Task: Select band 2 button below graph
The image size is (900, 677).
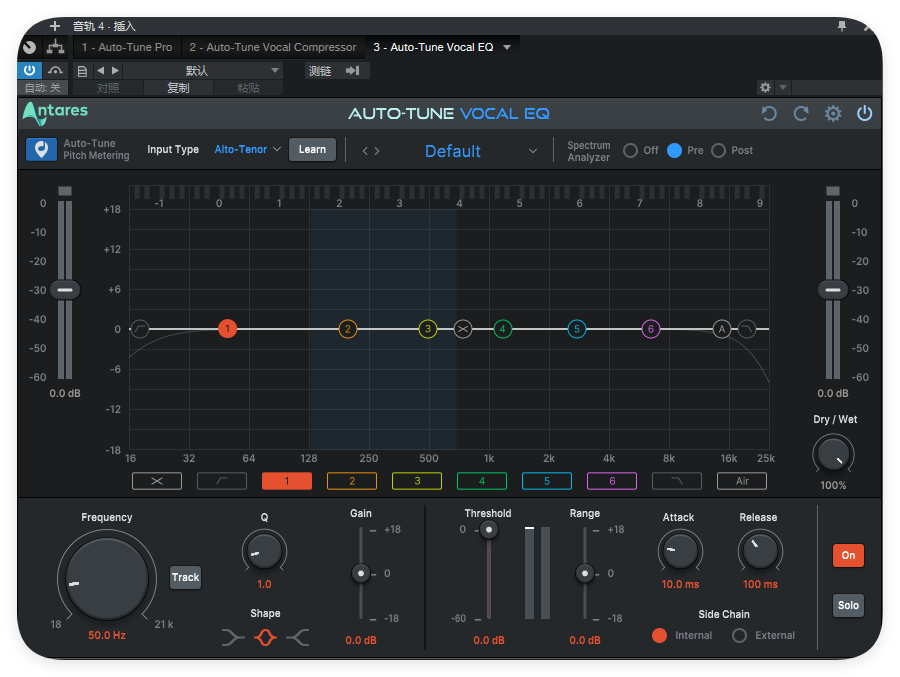Action: (x=352, y=481)
